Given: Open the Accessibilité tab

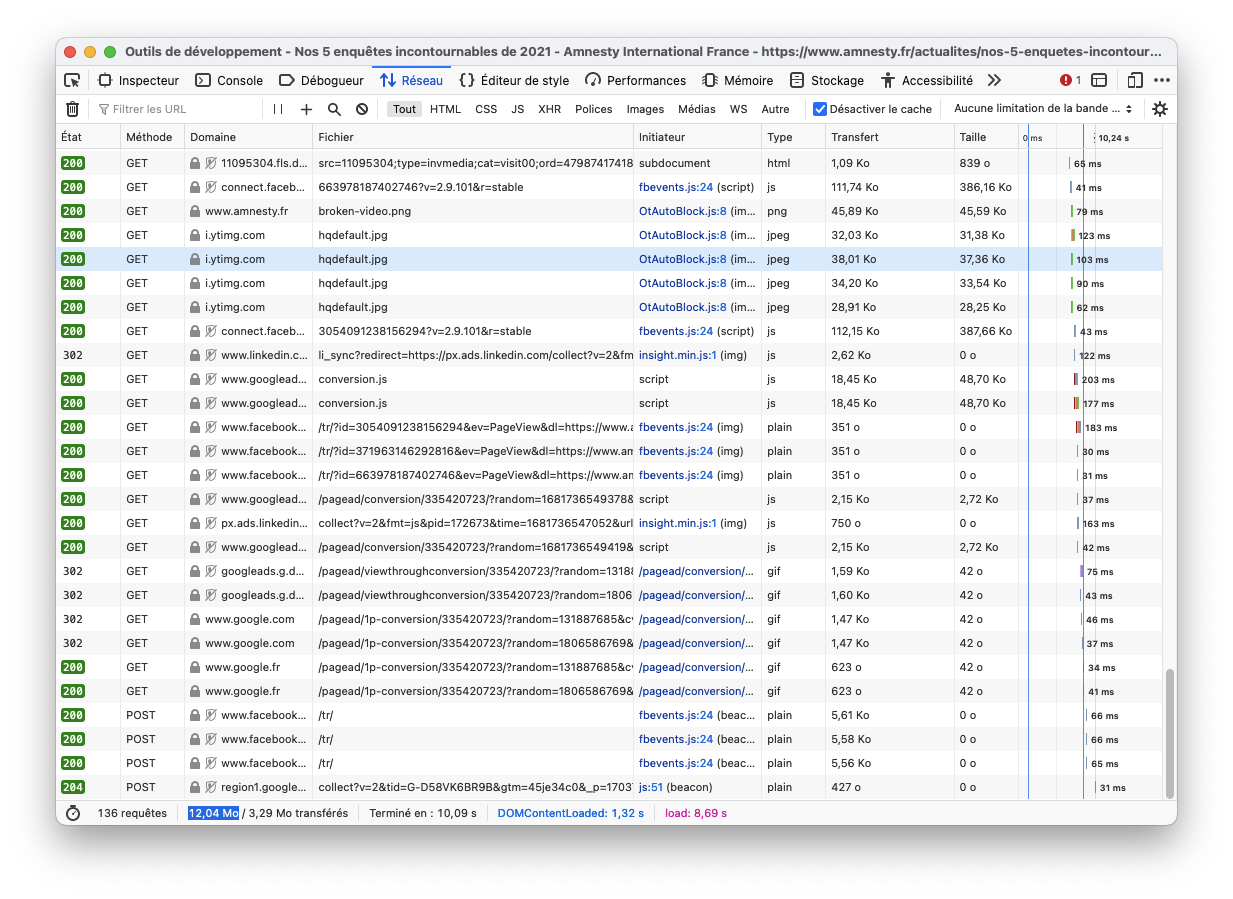Looking at the screenshot, I should tap(927, 80).
